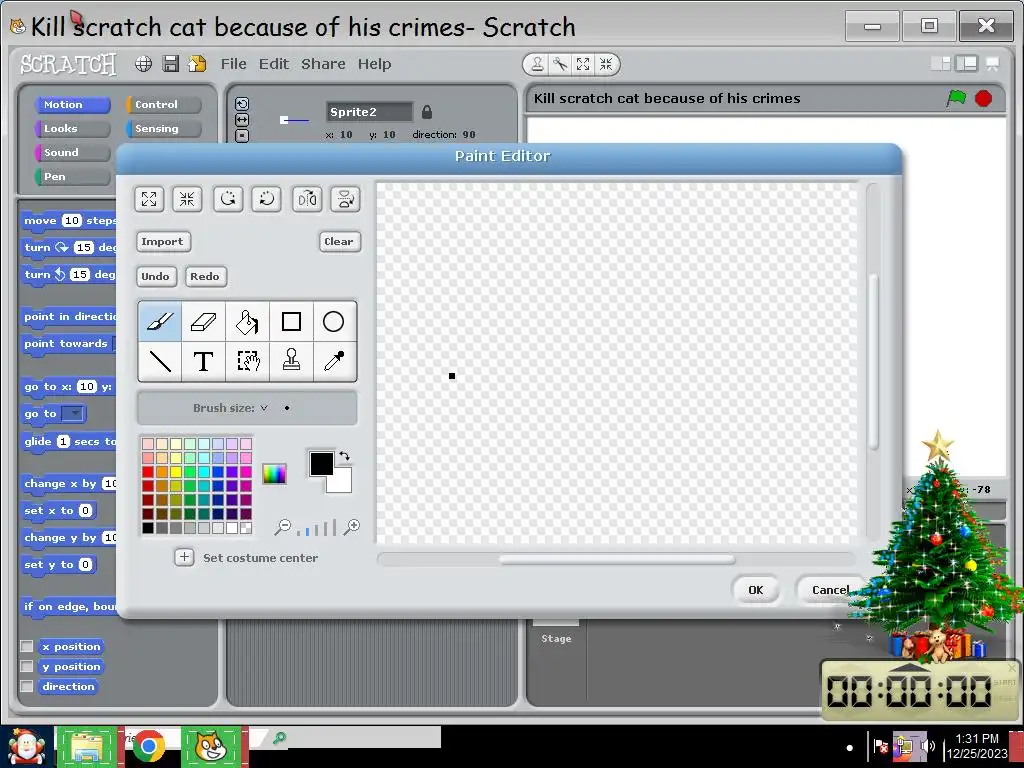Rotate costume counter-clockwise
The width and height of the screenshot is (1024, 768).
(228, 199)
